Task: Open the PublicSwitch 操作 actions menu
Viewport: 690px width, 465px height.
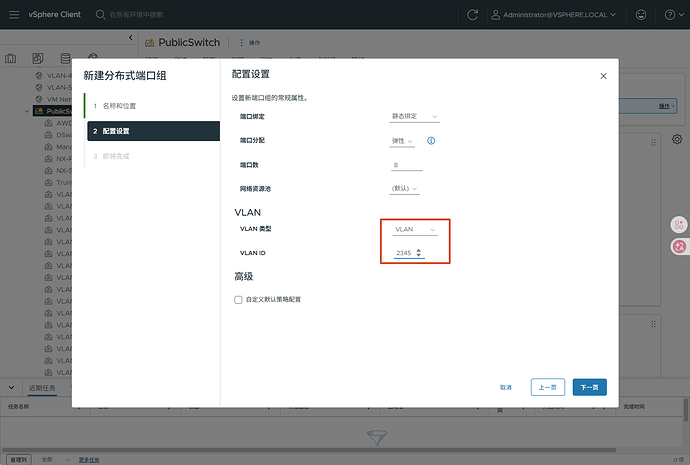Action: 250,43
